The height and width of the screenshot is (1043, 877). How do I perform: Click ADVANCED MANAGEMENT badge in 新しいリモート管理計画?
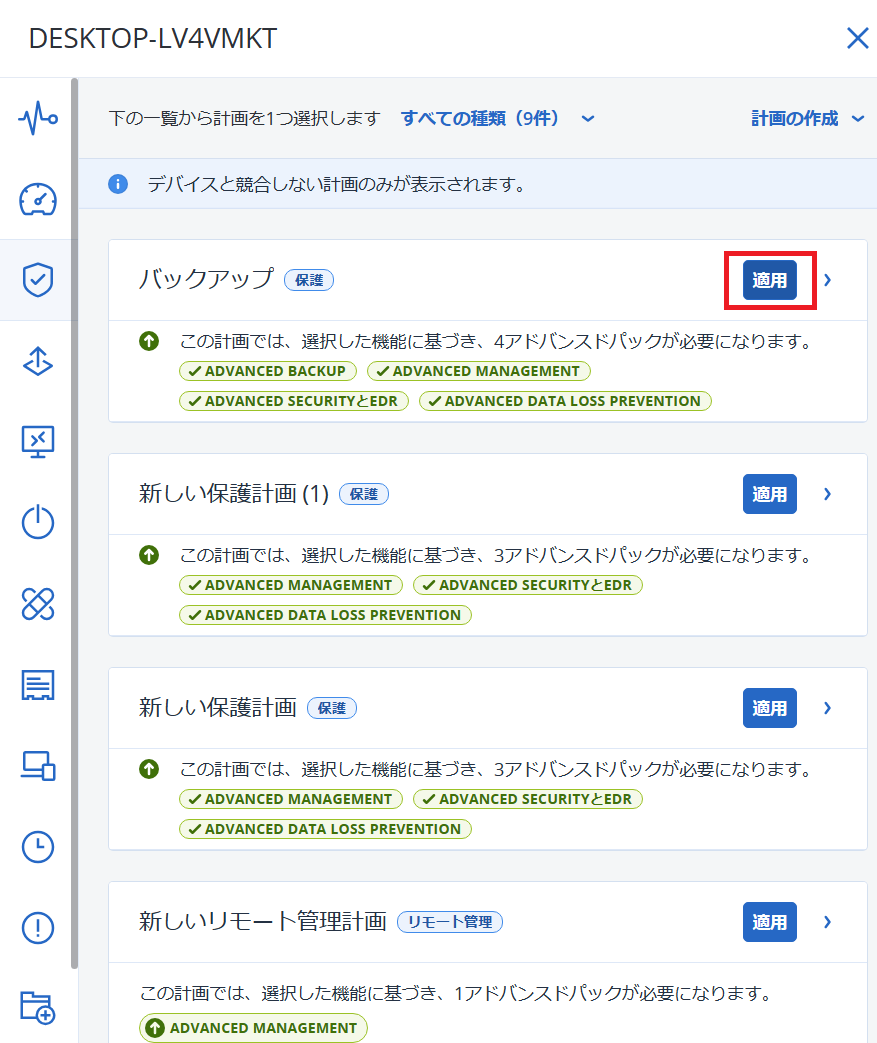point(254,1028)
